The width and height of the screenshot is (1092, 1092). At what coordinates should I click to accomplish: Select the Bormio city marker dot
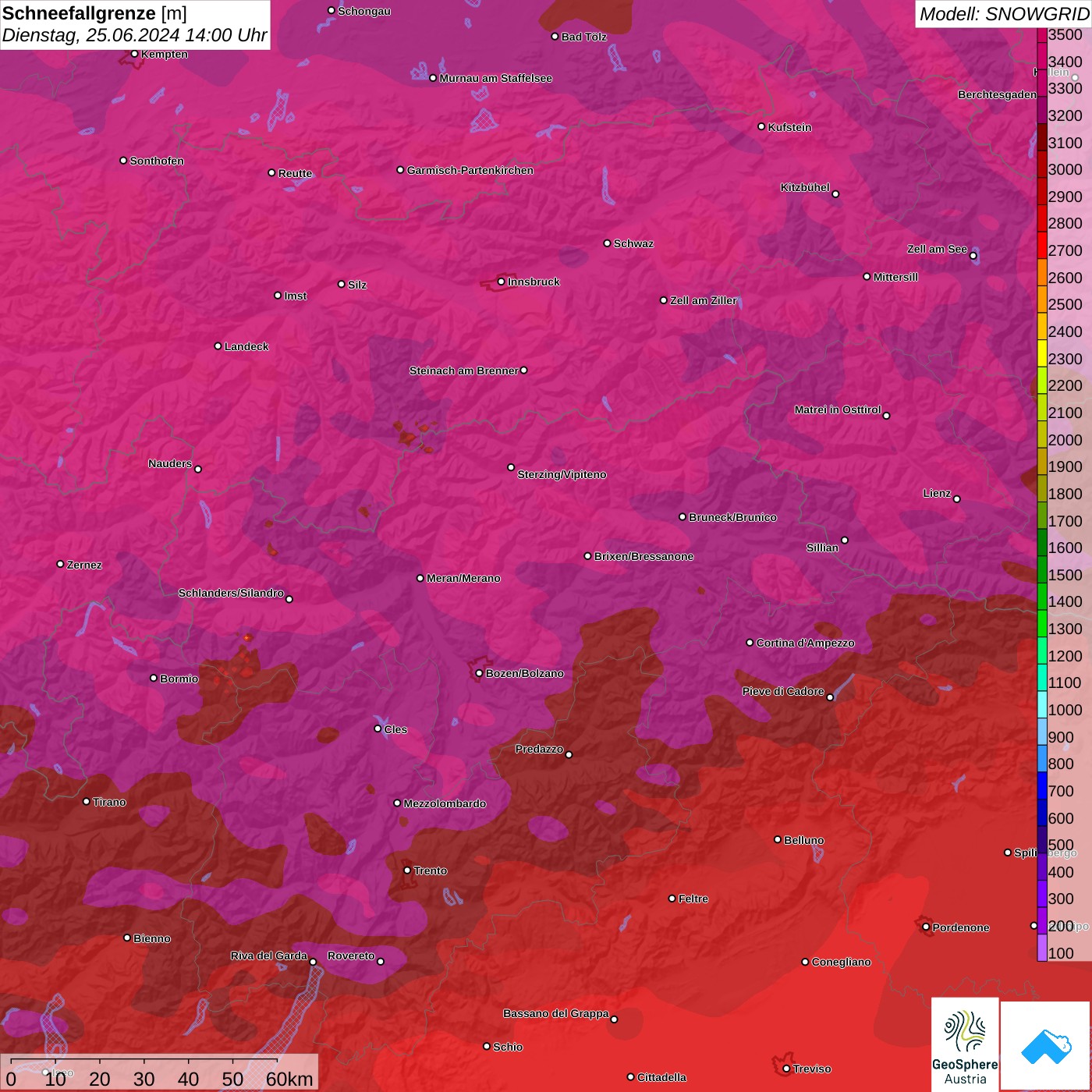click(154, 678)
